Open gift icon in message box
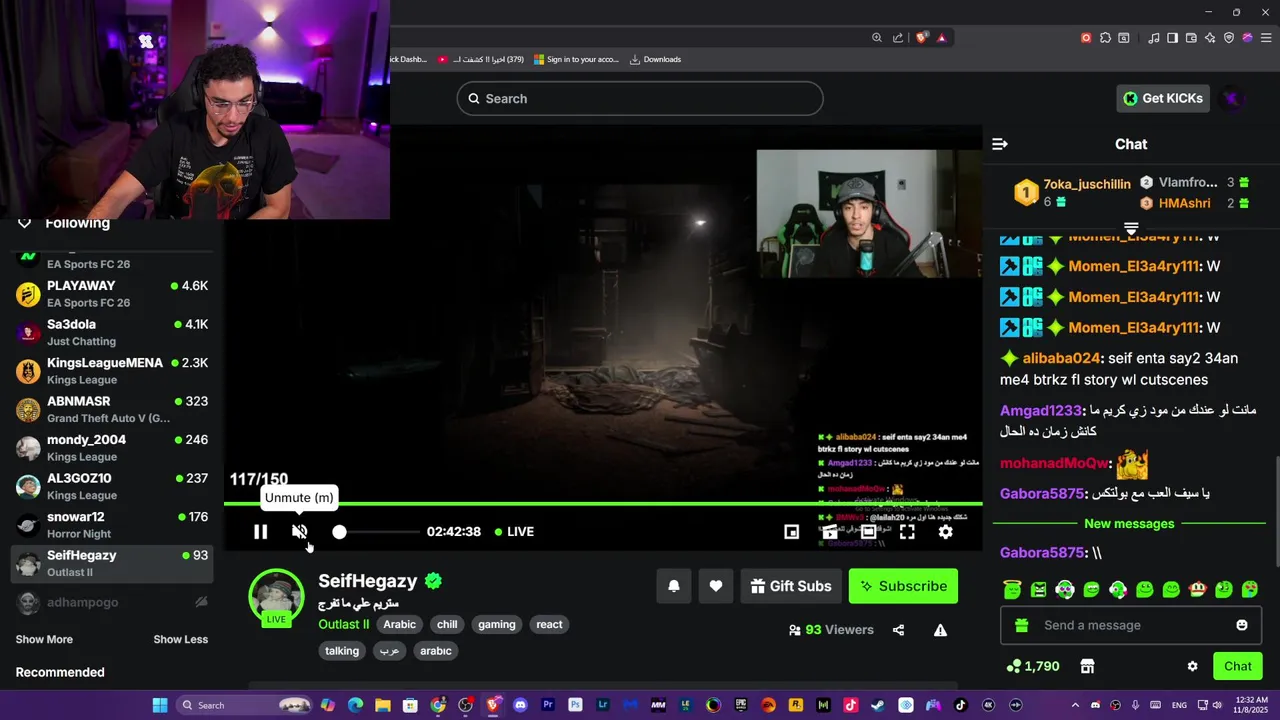This screenshot has width=1280, height=720. tap(1021, 625)
